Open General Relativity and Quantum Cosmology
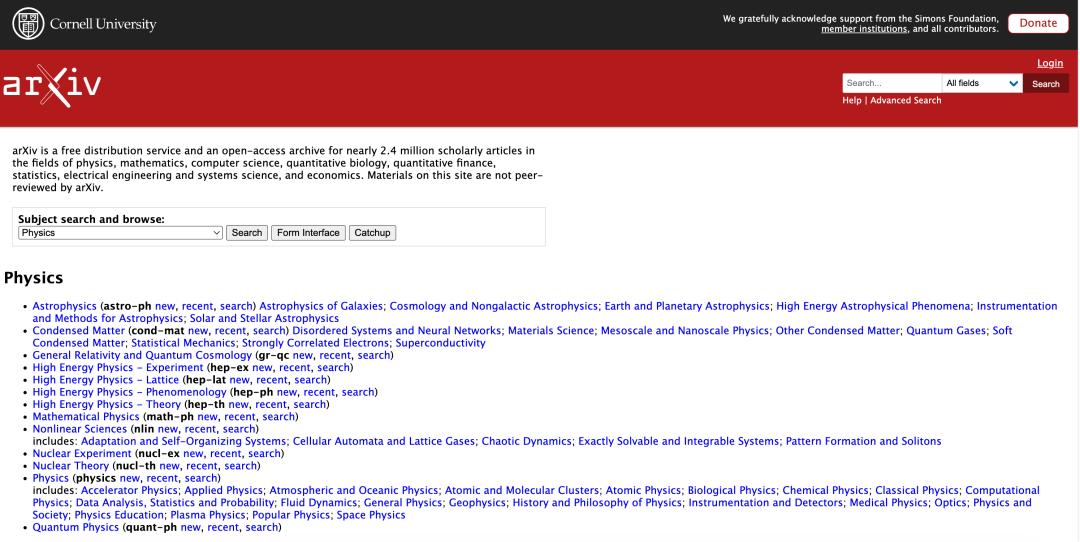The image size is (1080, 542). pyautogui.click(x=142, y=355)
